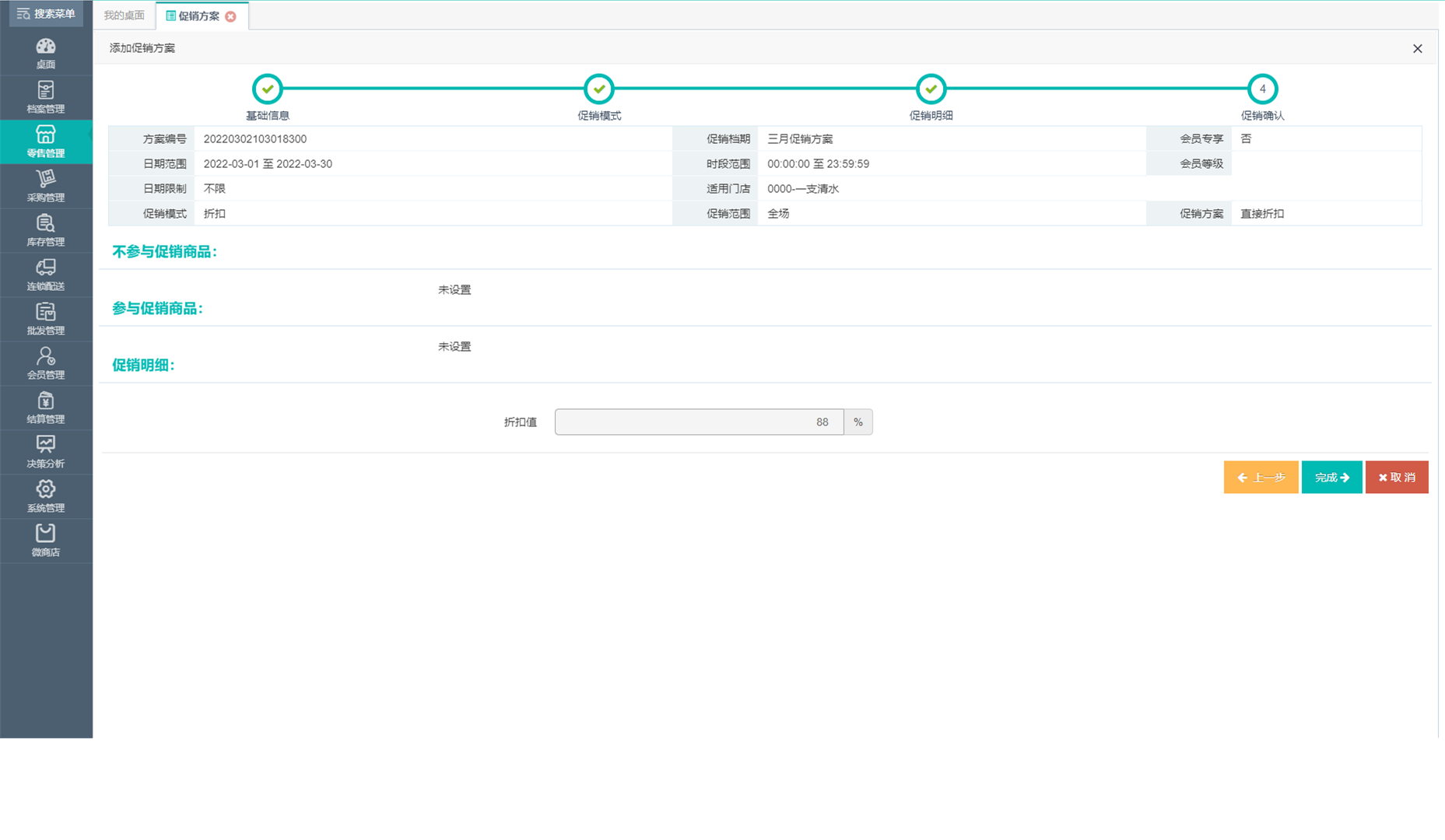Image resolution: width=1445 pixels, height=840 pixels.
Task: Click 直接折扣 value
Action: 1262,213
